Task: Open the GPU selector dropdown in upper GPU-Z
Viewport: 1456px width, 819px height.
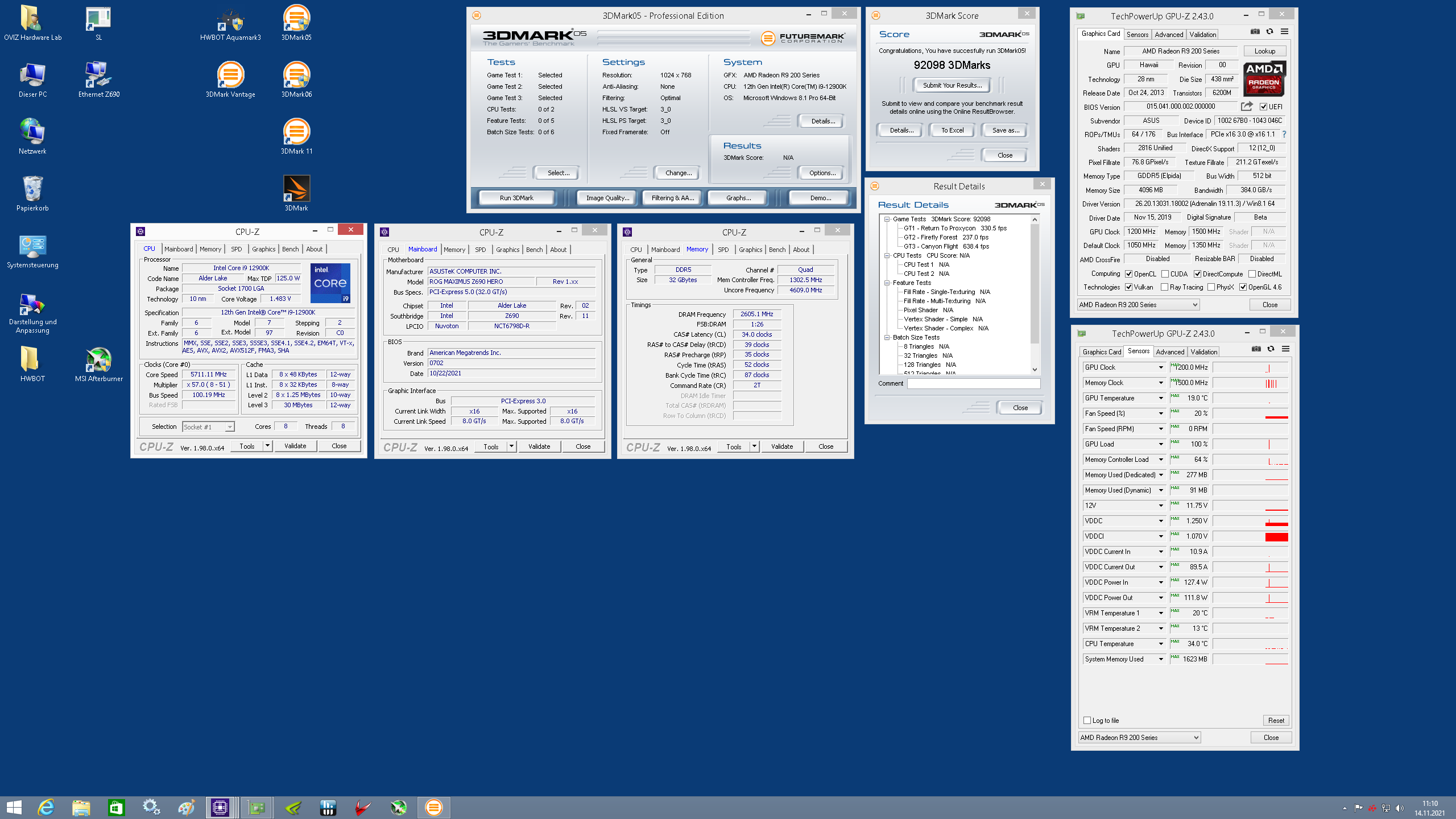Action: click(x=1139, y=305)
